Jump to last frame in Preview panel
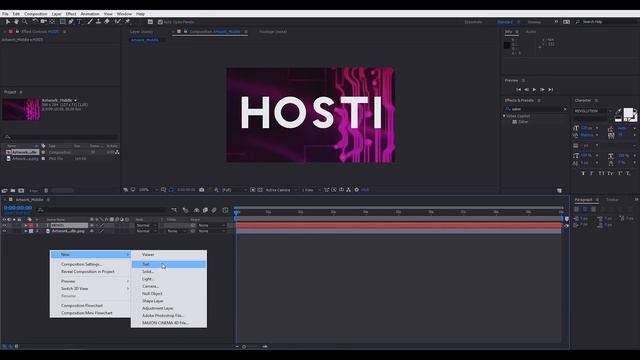 point(551,89)
